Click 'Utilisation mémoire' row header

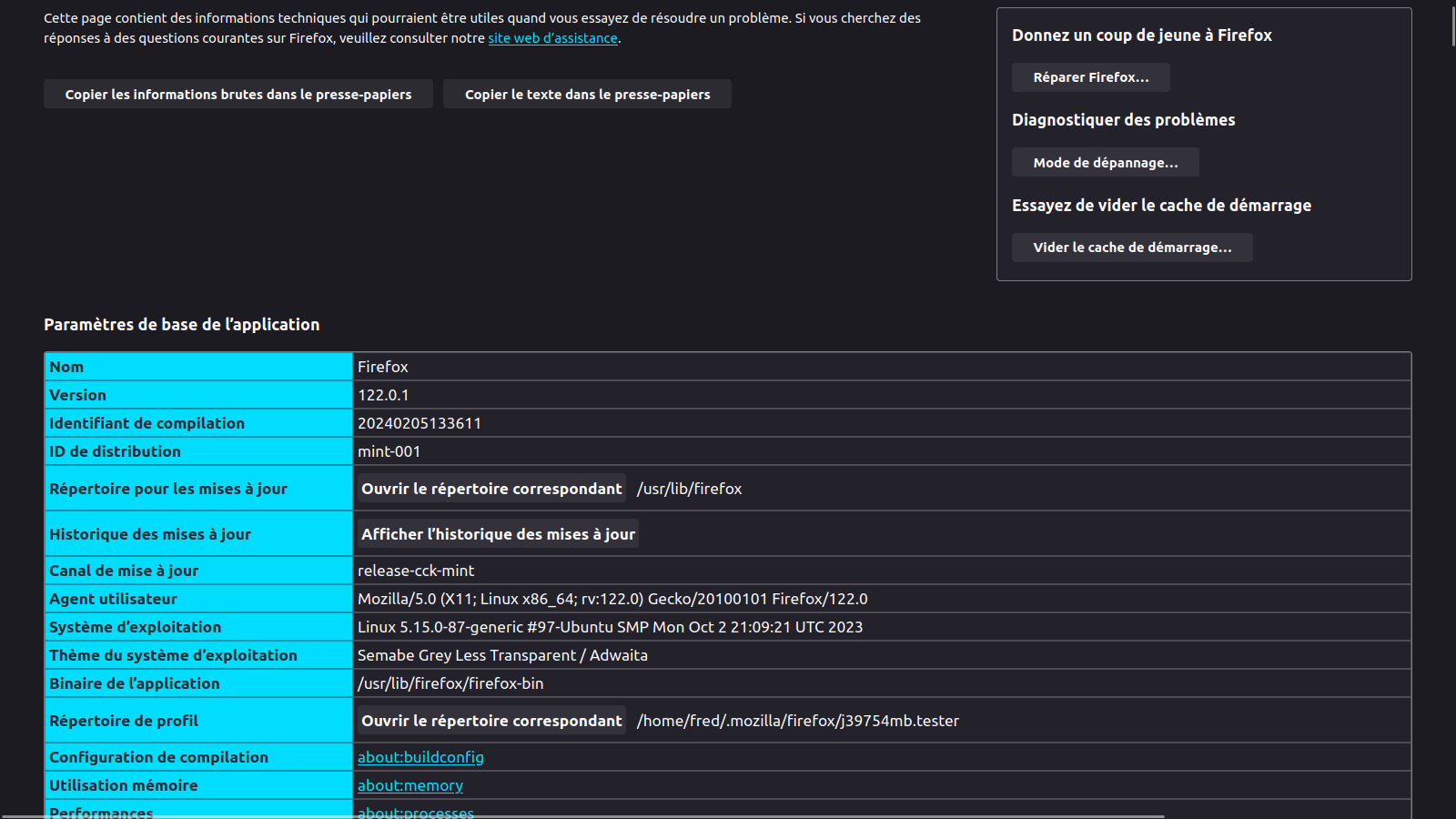[x=198, y=785]
